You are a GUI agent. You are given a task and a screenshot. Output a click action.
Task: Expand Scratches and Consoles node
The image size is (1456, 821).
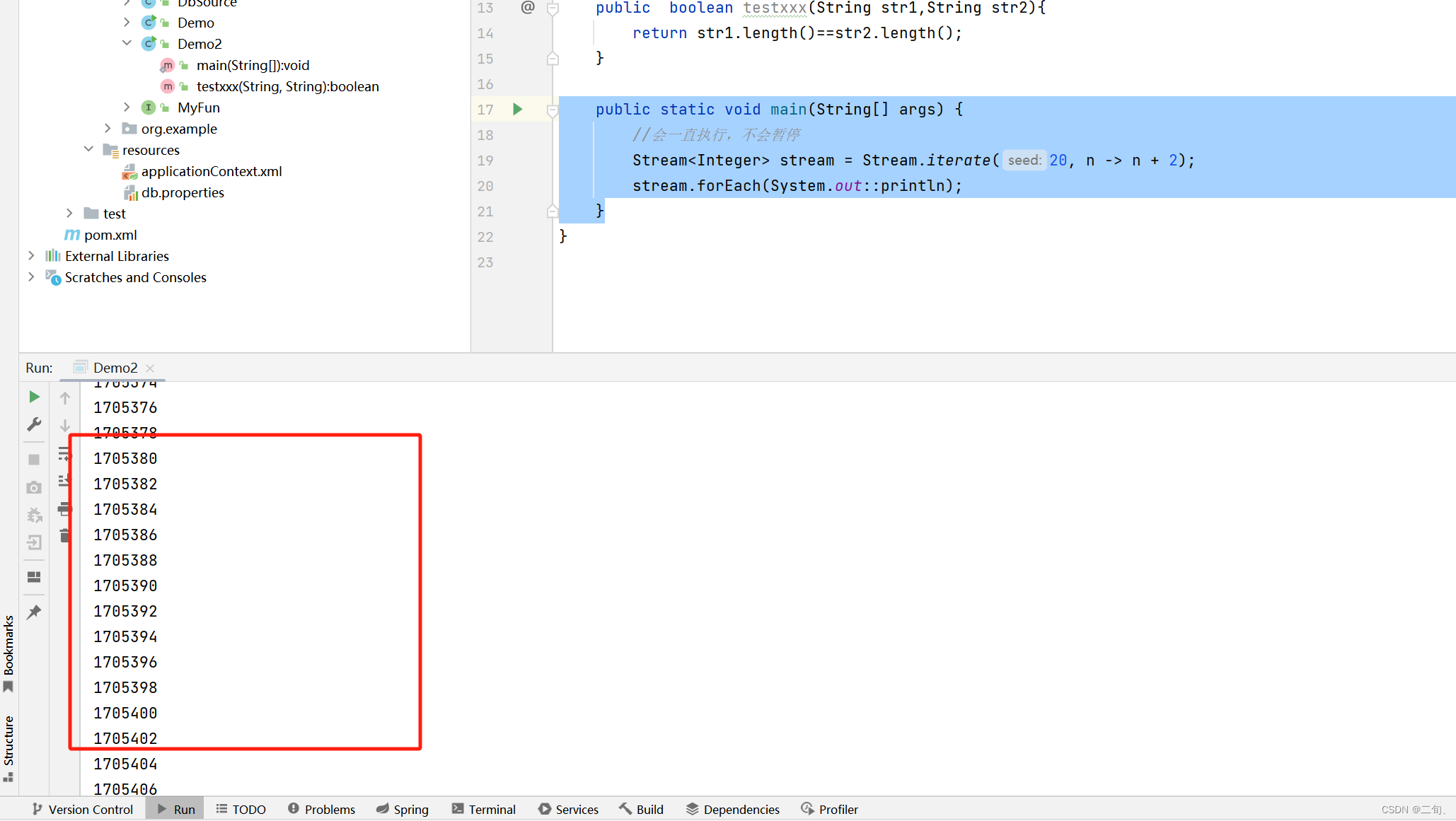[x=31, y=276]
